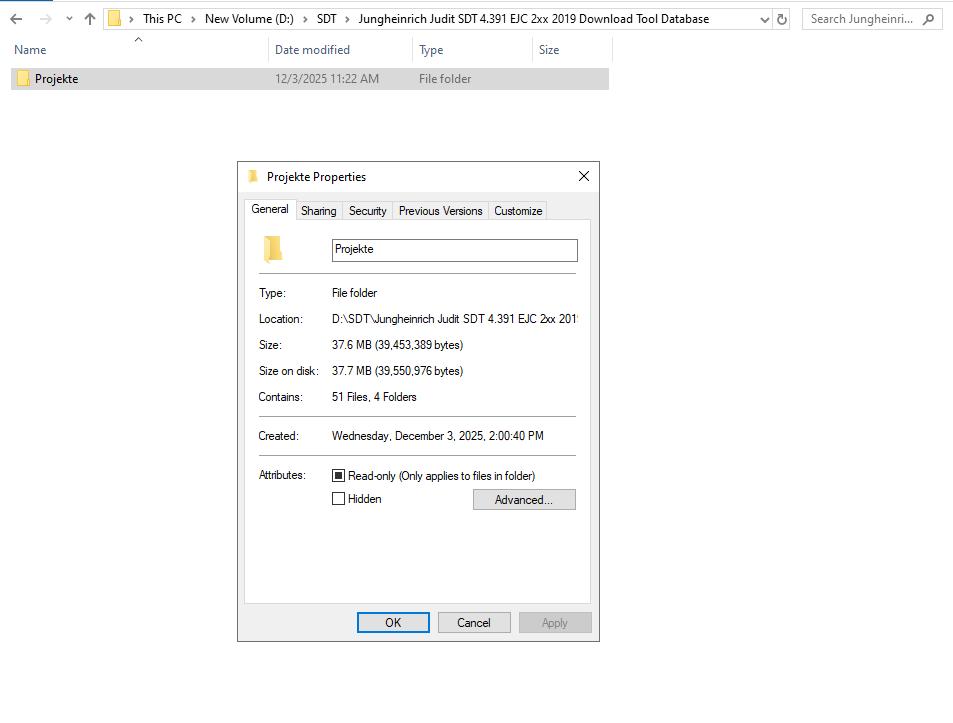953x723 pixels.
Task: Navigate back using the back arrow
Action: coord(15,18)
